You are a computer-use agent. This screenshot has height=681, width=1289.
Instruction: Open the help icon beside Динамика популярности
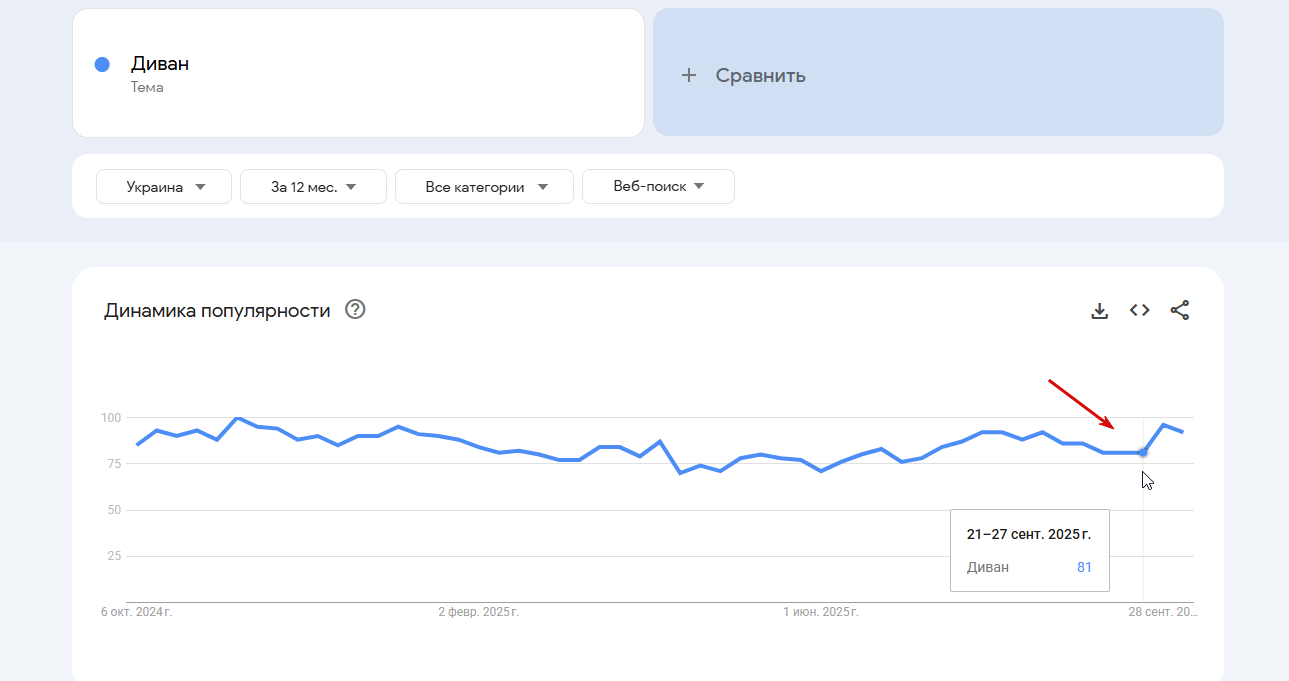355,310
